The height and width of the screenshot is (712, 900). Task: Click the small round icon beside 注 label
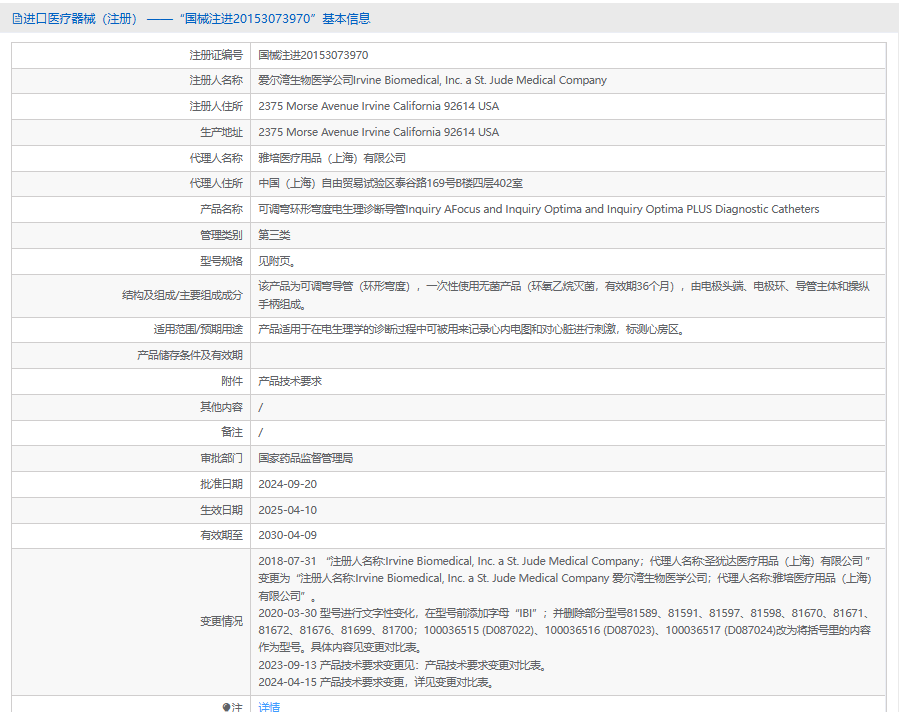coord(226,707)
